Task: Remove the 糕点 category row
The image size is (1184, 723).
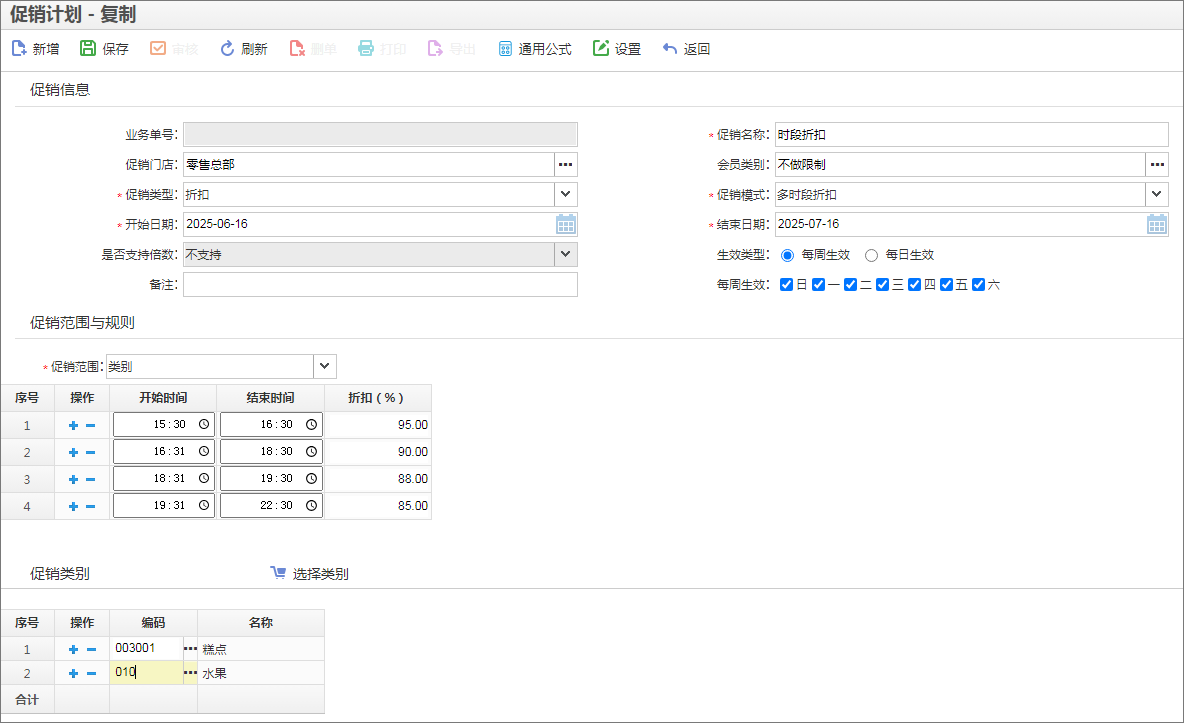Action: coord(91,650)
